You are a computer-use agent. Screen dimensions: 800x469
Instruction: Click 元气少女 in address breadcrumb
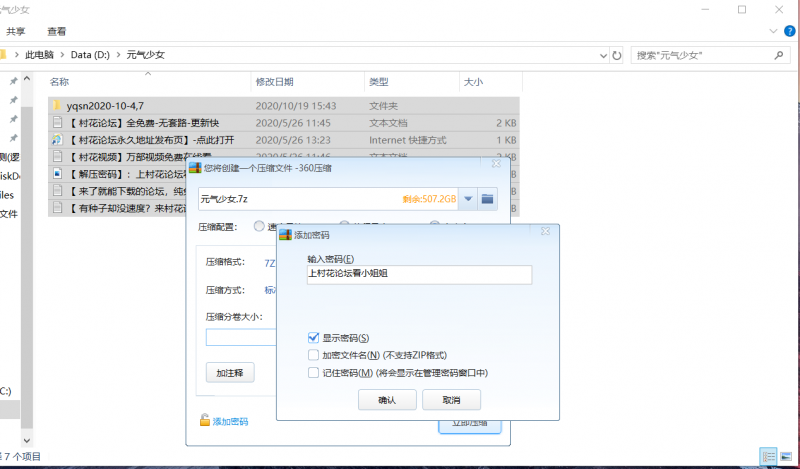point(145,55)
